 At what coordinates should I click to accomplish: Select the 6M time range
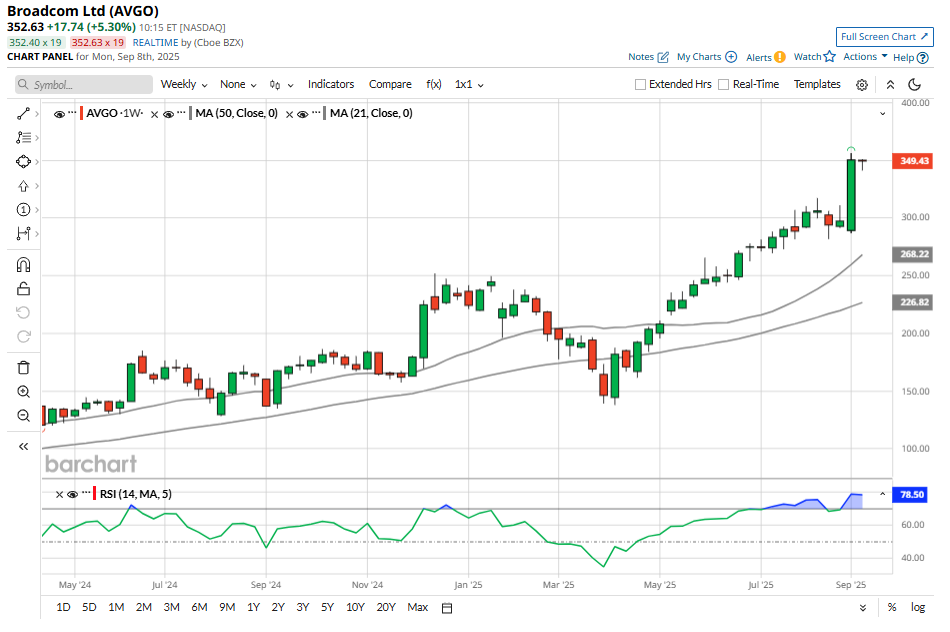[199, 607]
